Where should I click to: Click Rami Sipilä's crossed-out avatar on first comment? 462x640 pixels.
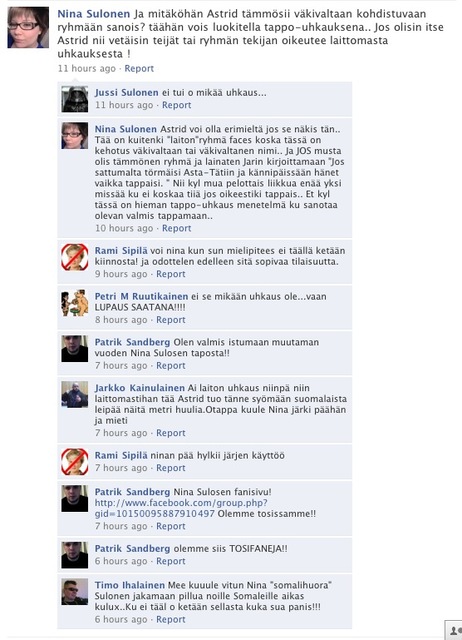tap(75, 257)
